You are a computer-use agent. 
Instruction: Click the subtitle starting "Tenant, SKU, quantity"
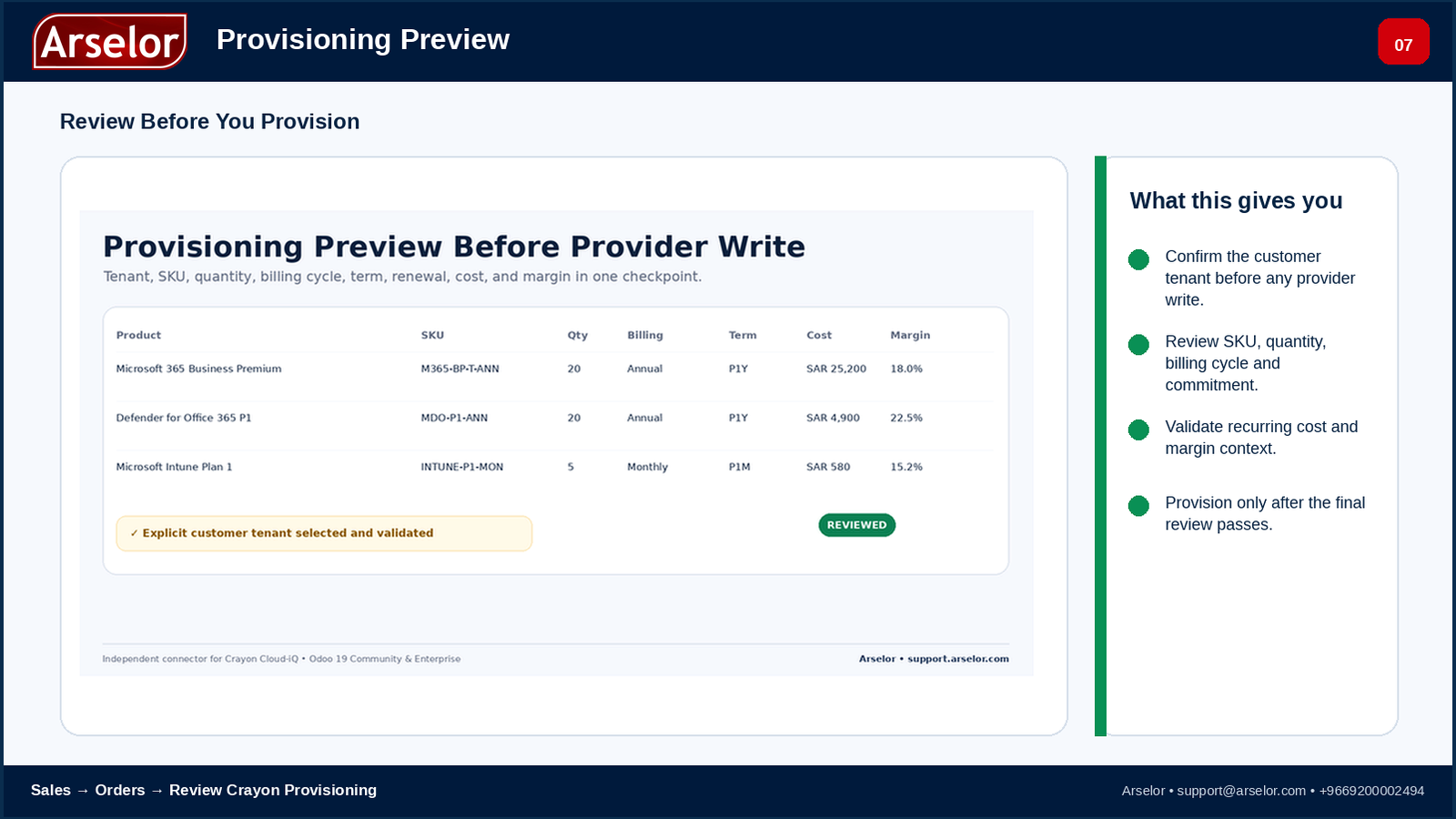pos(402,277)
